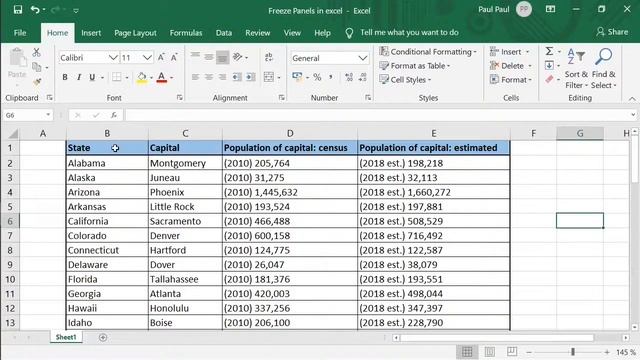Toggle middle vertical alignment
The height and width of the screenshot is (360, 640).
pyautogui.click(x=209, y=57)
